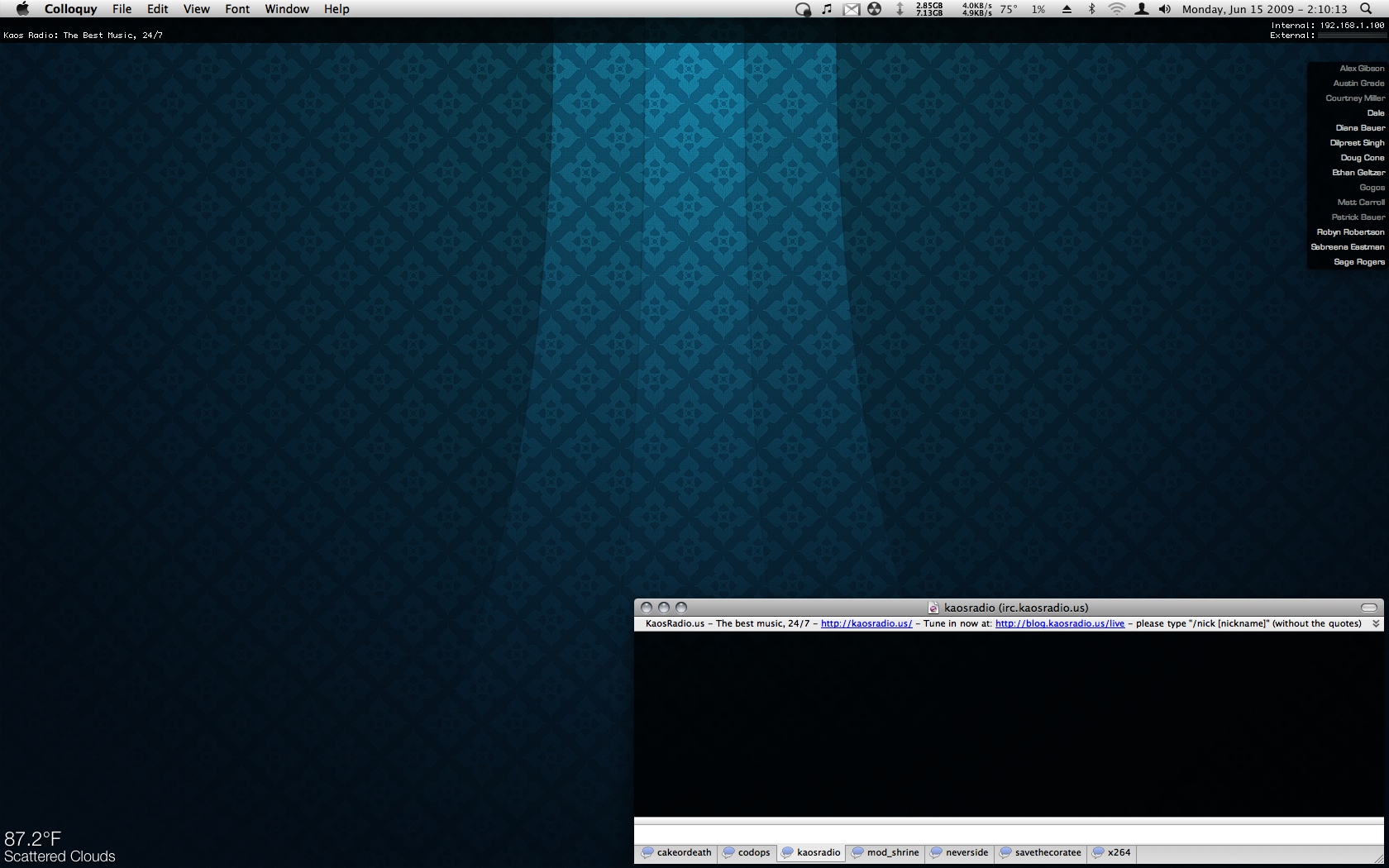This screenshot has height=868, width=1389.
Task: Select Matt Carroll in buddy list
Action: tap(1361, 203)
